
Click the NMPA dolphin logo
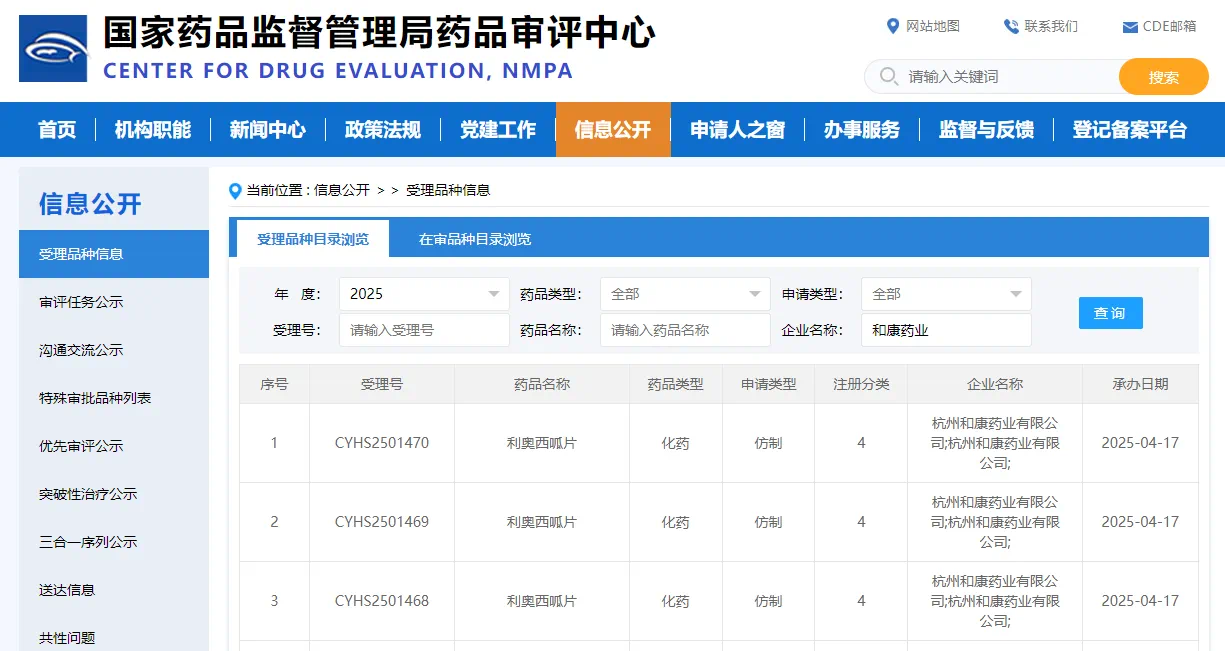[53, 48]
